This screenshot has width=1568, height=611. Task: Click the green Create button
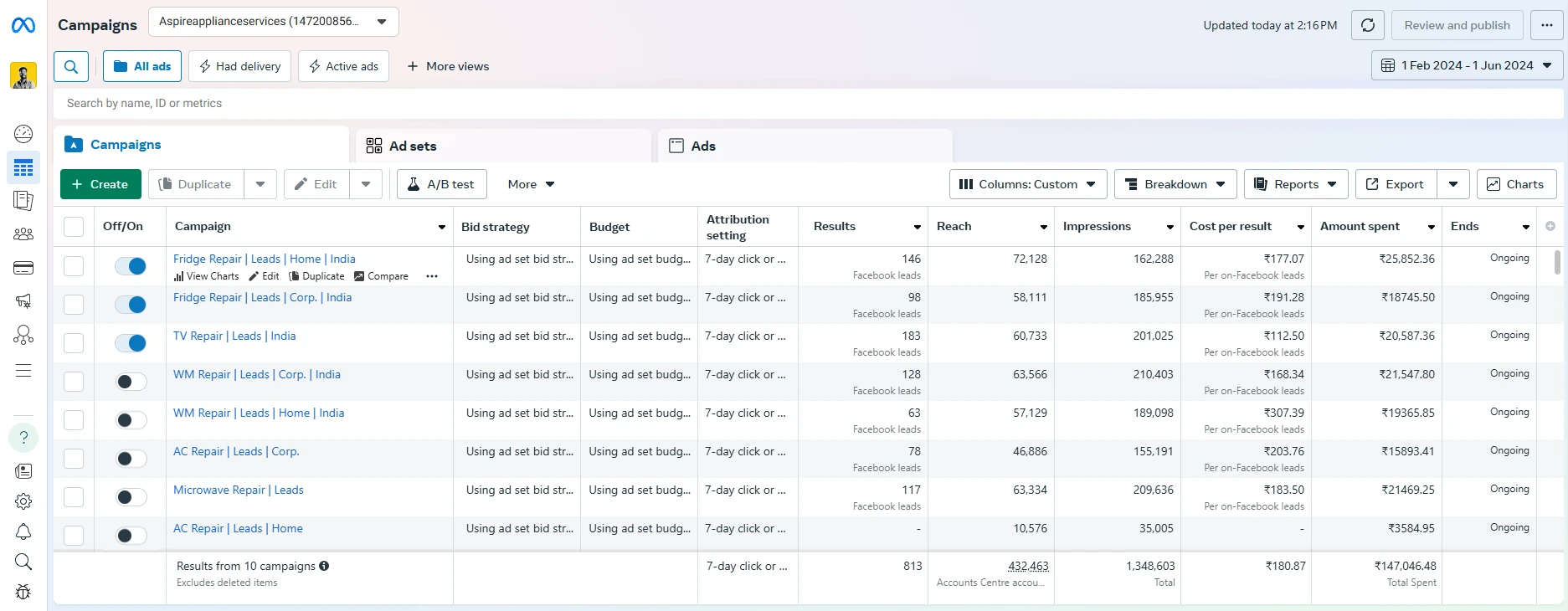[x=100, y=184]
